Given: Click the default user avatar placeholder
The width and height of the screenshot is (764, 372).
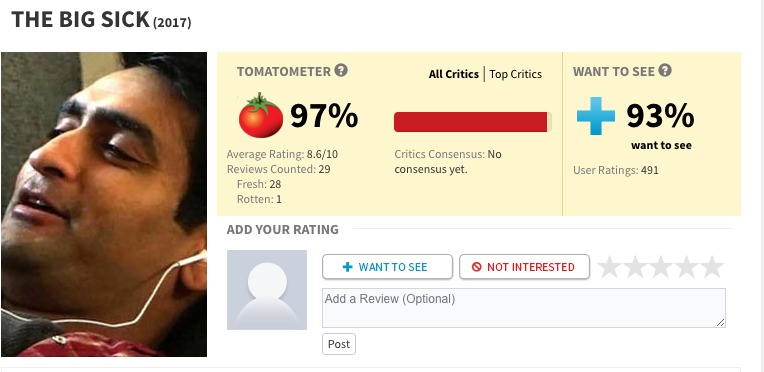Looking at the screenshot, I should [x=267, y=290].
